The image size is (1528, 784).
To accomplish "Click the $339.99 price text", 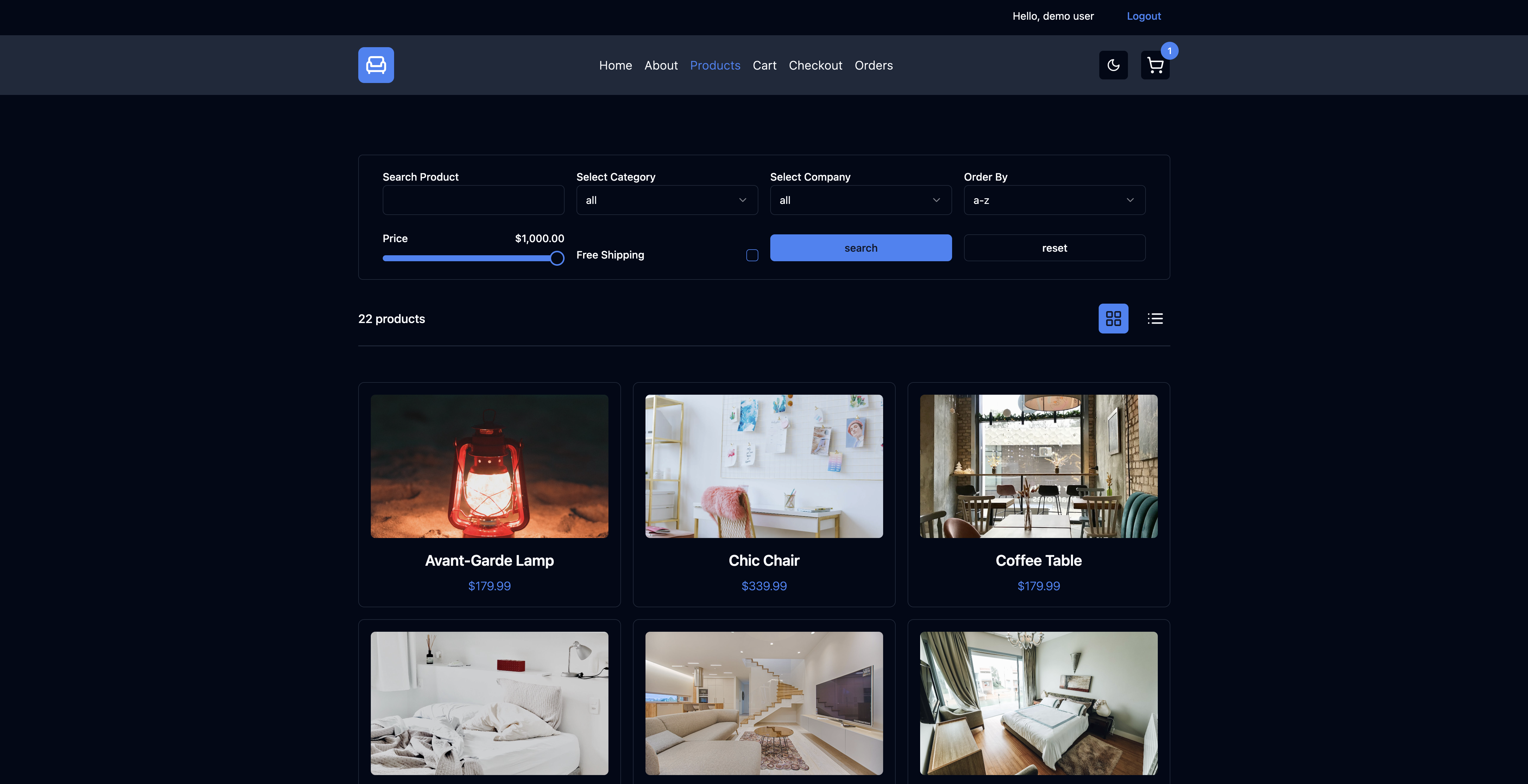I will 764,586.
